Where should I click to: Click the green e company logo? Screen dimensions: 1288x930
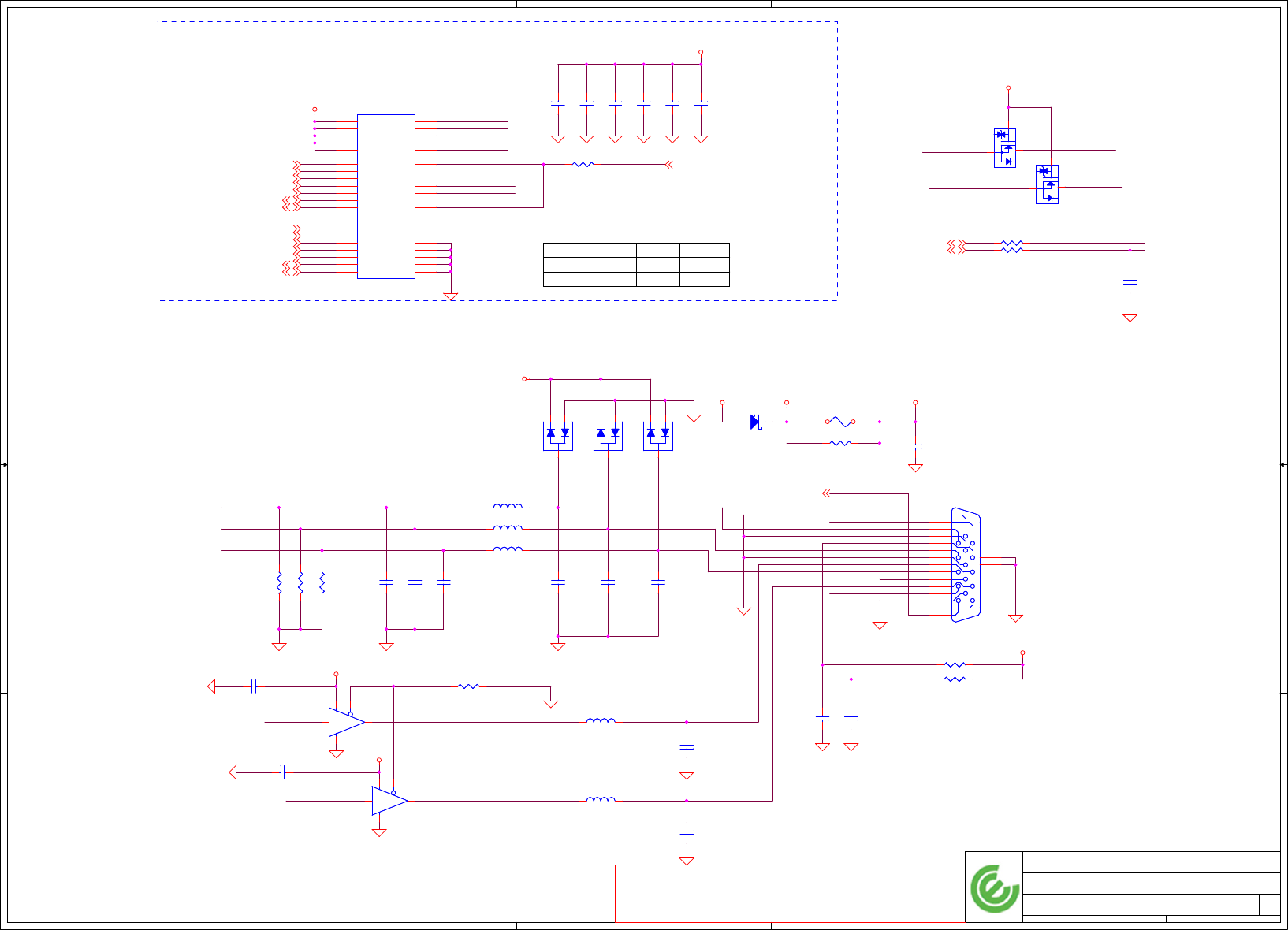click(995, 888)
